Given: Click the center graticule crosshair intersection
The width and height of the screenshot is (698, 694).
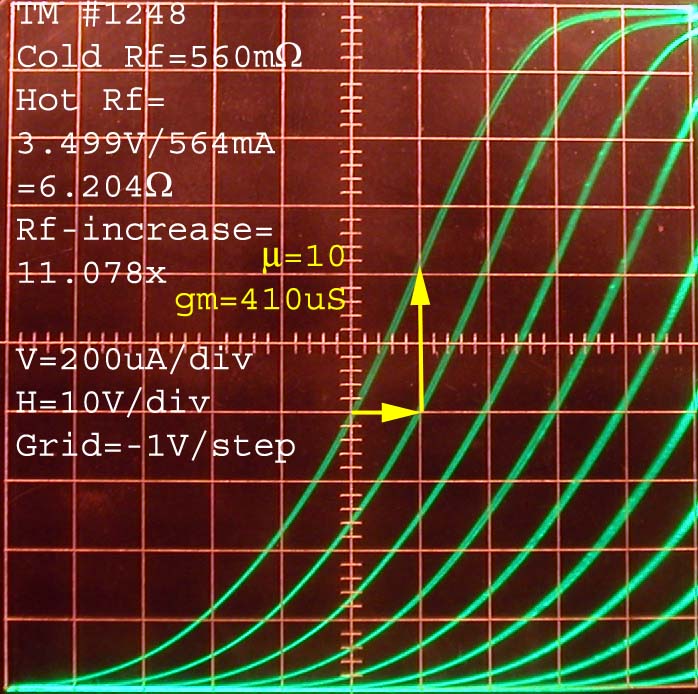Looking at the screenshot, I should tap(352, 343).
